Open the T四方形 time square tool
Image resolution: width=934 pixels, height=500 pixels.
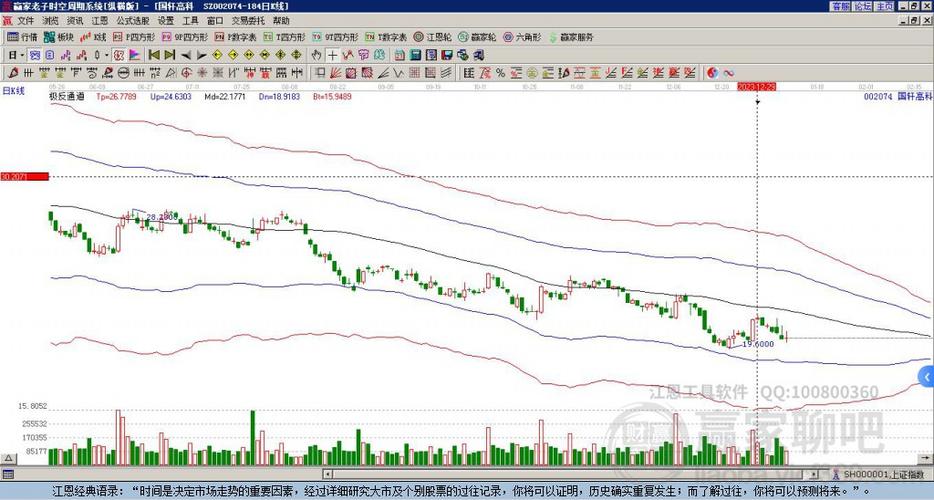tap(284, 37)
